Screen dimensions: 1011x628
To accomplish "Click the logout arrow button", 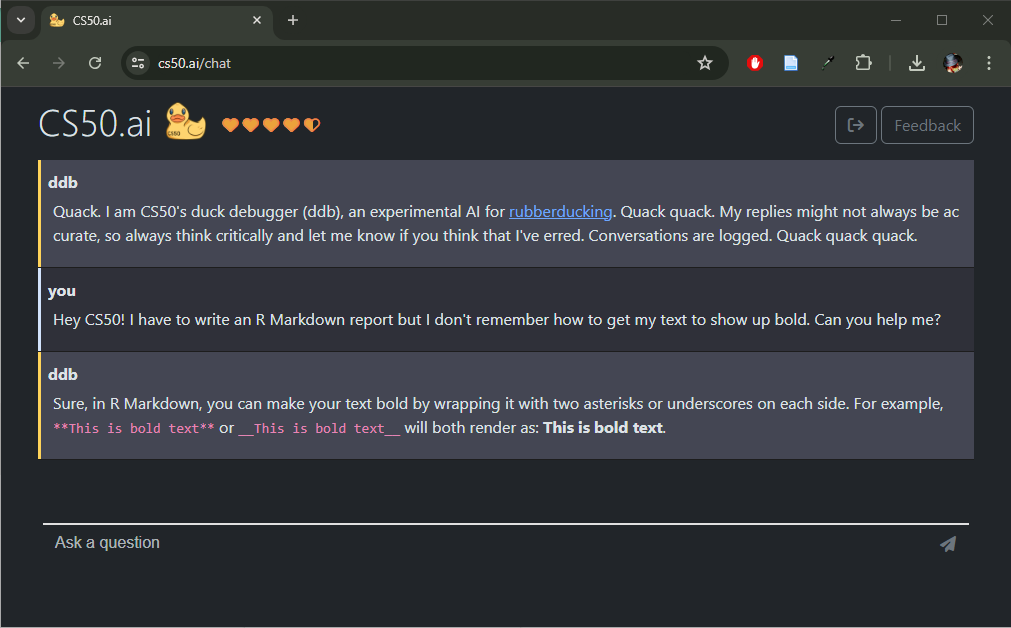I will pyautogui.click(x=856, y=125).
